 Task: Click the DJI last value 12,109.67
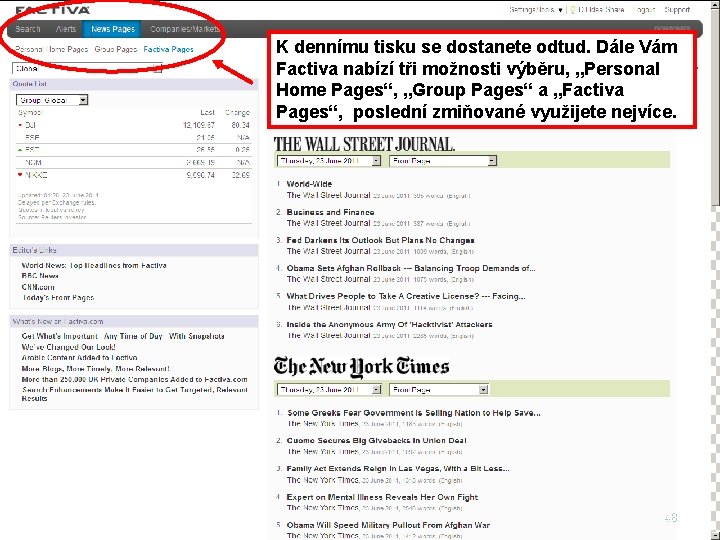point(199,125)
